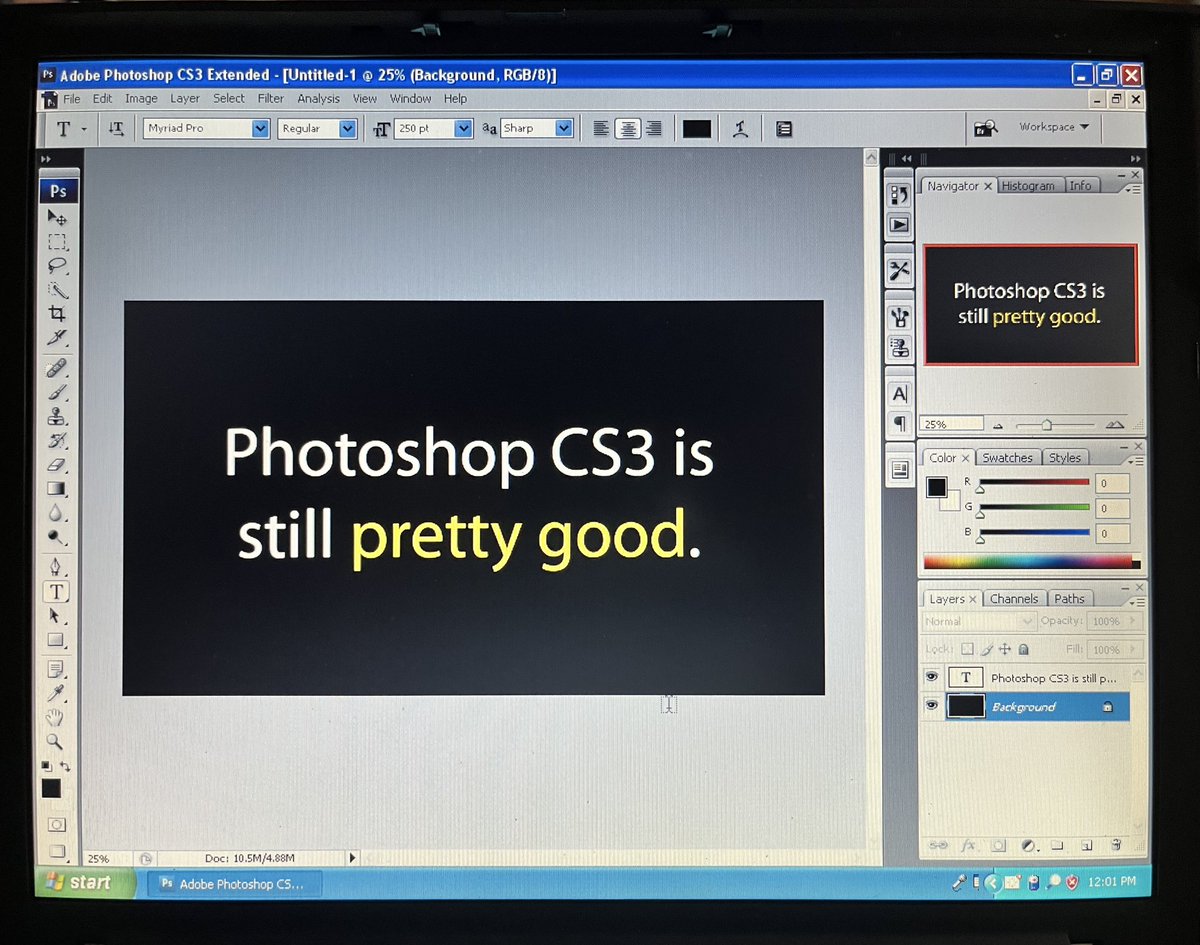Open the Filter menu

[x=271, y=99]
